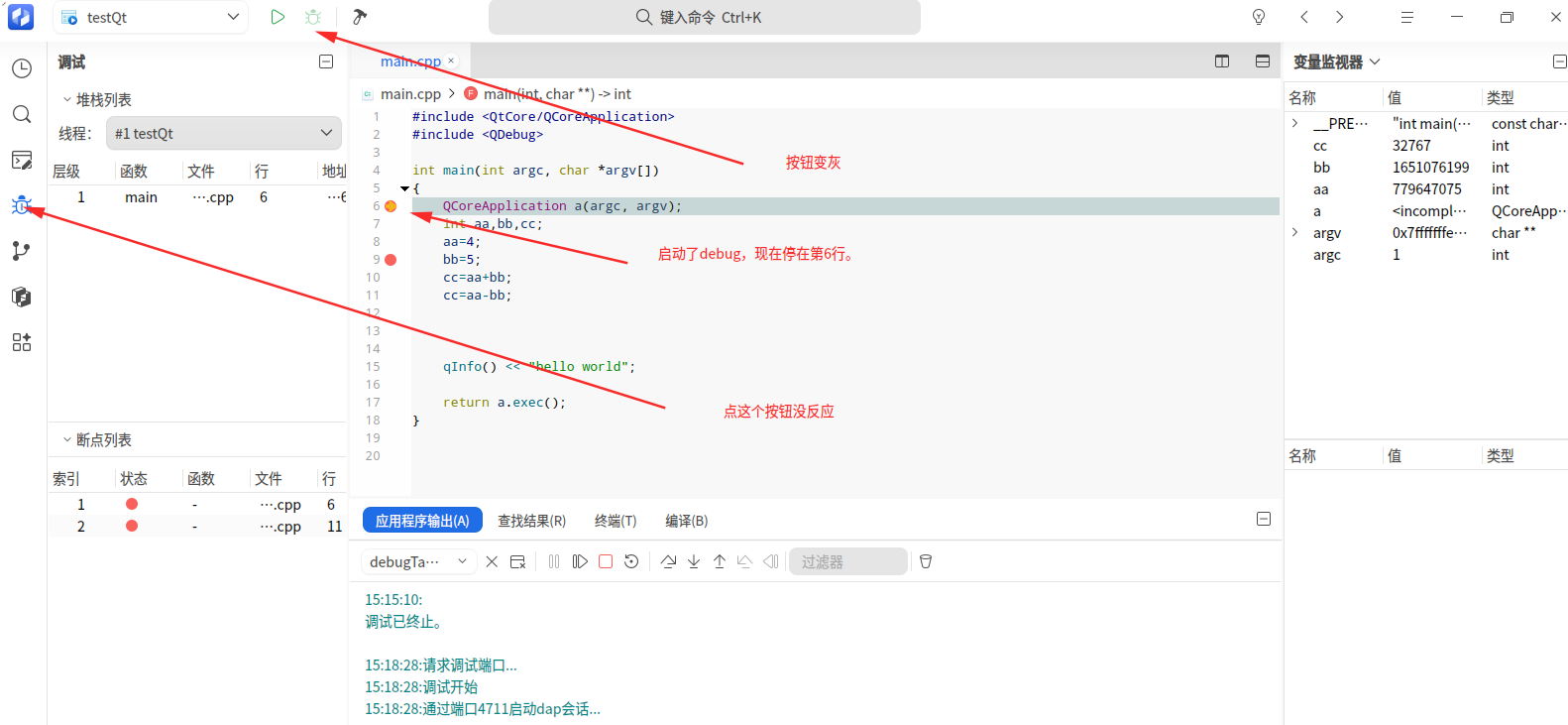
Task: Collapse the debug side panel
Action: [x=326, y=61]
